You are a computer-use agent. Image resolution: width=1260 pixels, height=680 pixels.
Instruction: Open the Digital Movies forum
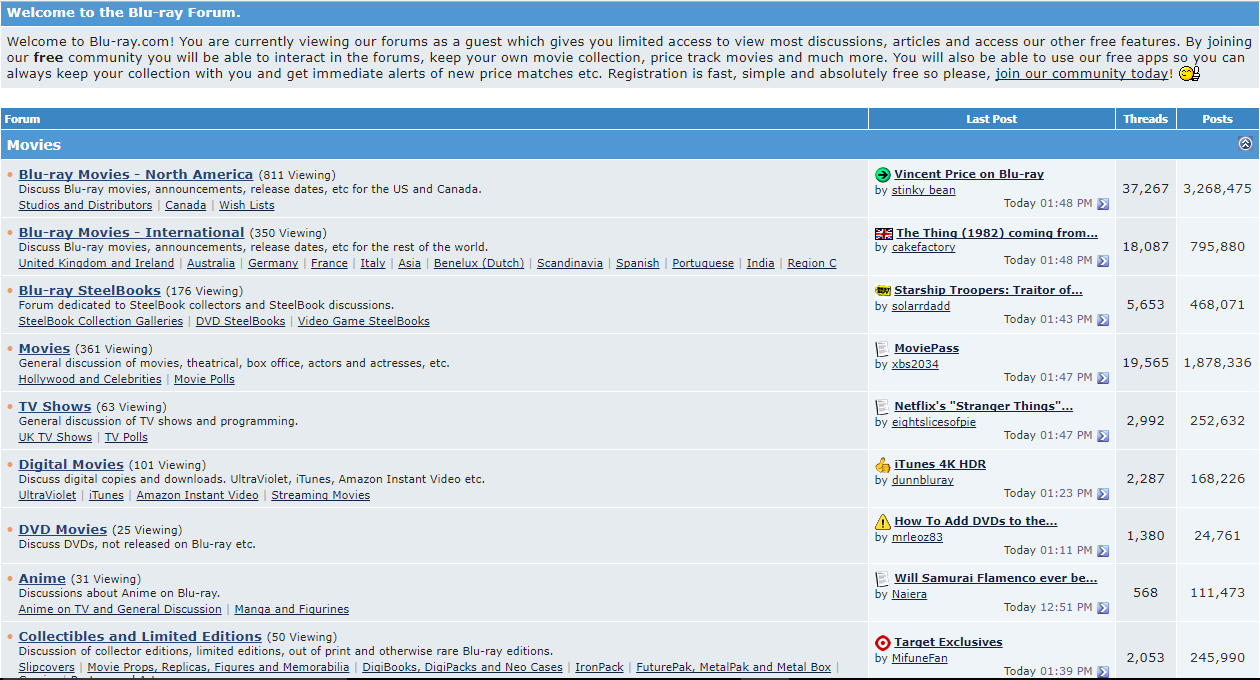click(71, 465)
